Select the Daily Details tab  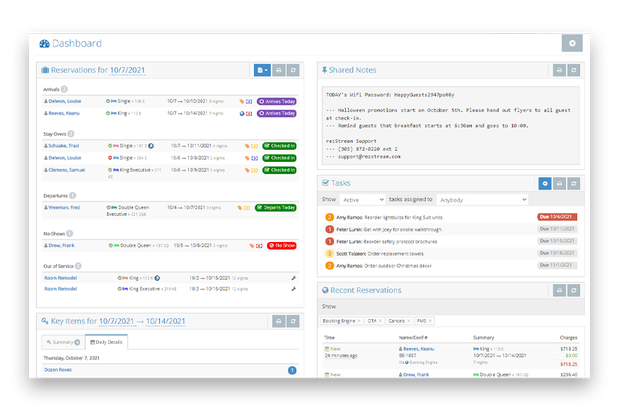coord(106,342)
